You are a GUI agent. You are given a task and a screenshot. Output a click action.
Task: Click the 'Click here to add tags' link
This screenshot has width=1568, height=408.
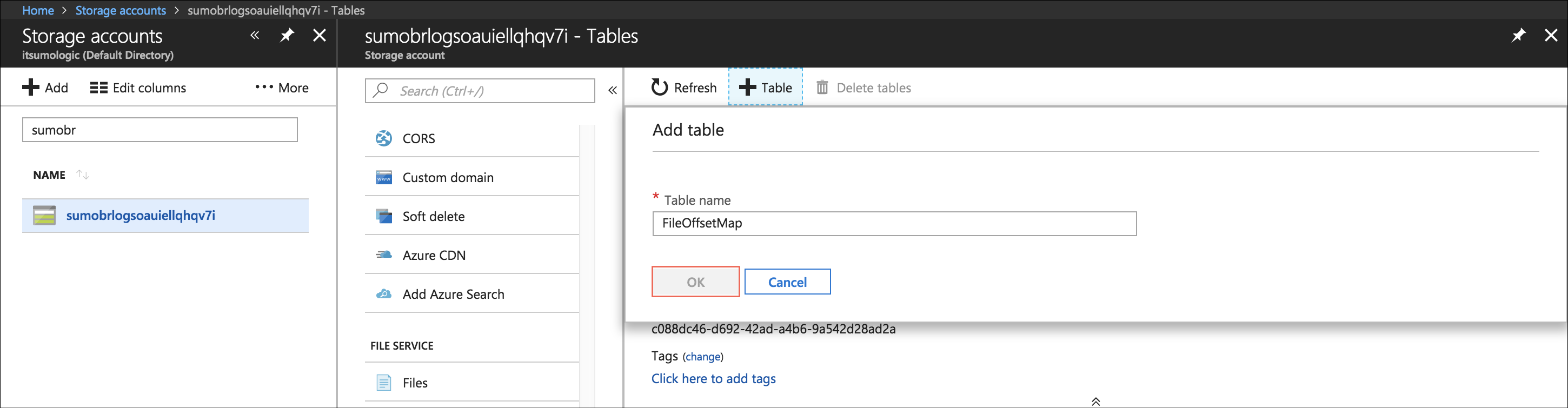pyautogui.click(x=713, y=379)
